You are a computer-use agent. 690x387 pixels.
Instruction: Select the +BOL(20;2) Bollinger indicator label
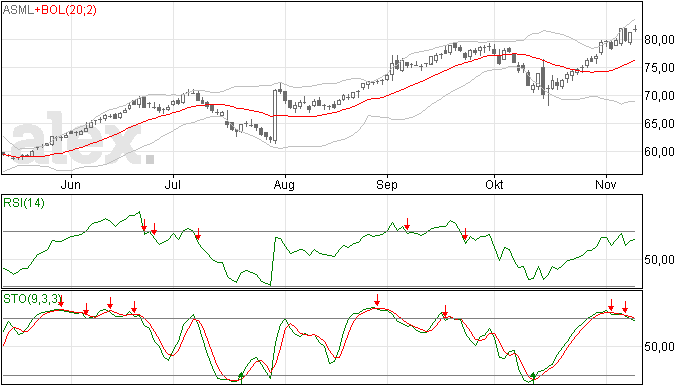click(65, 10)
